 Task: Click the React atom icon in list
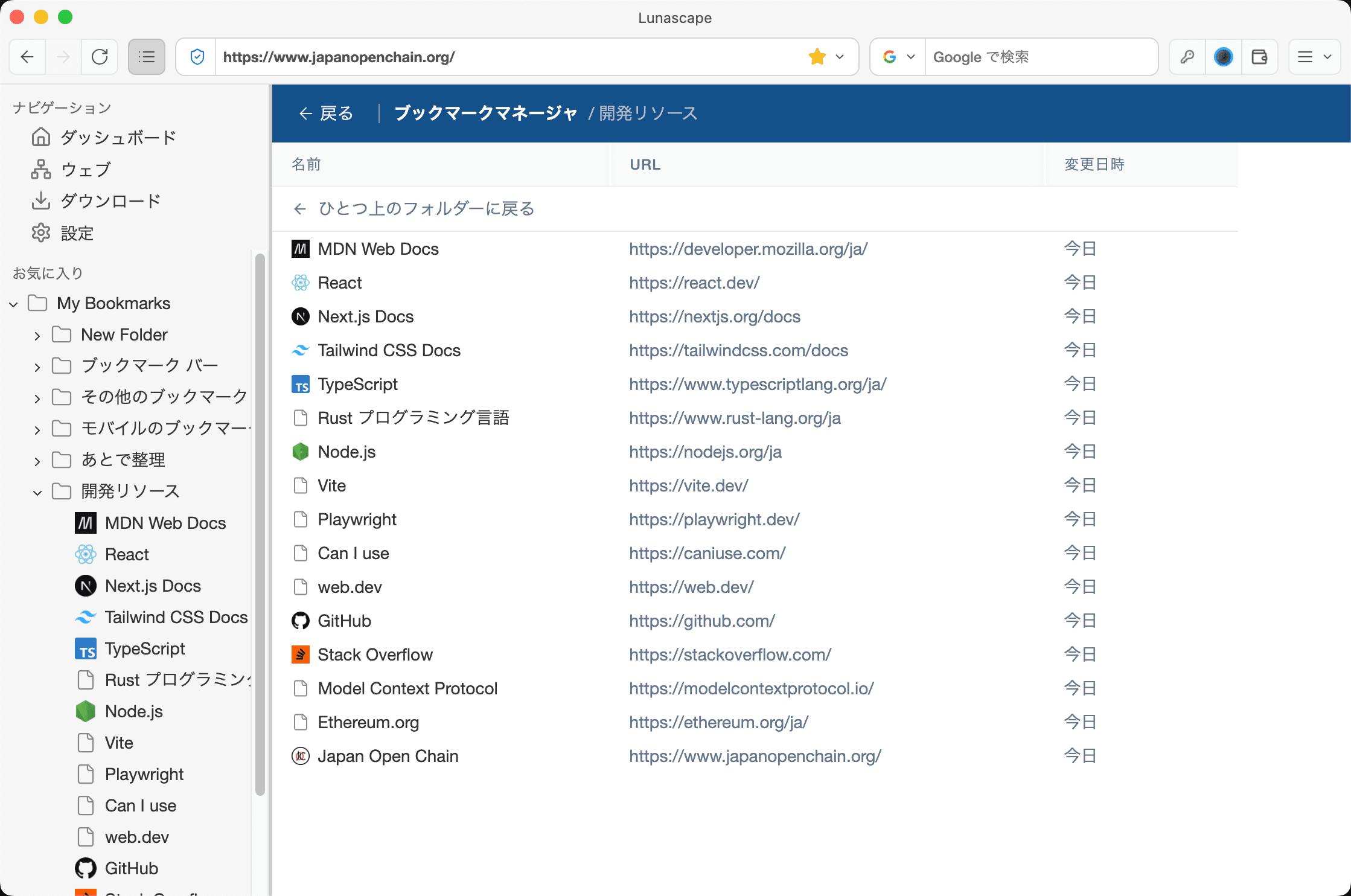coord(301,283)
